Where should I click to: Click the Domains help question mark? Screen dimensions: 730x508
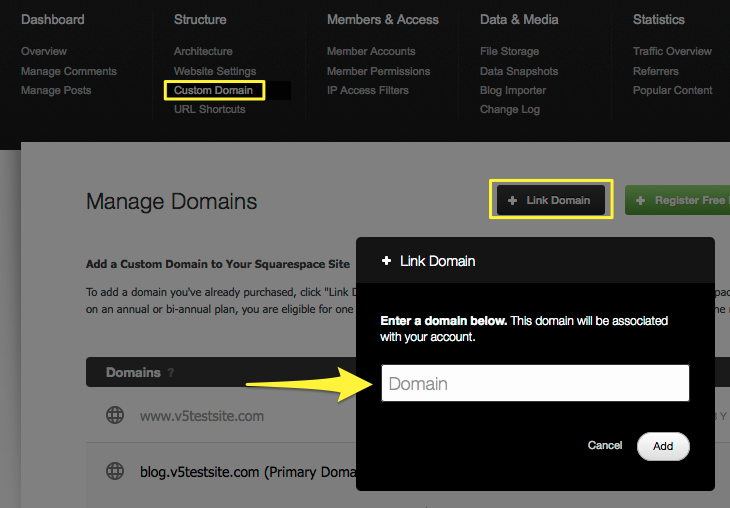pos(171,373)
